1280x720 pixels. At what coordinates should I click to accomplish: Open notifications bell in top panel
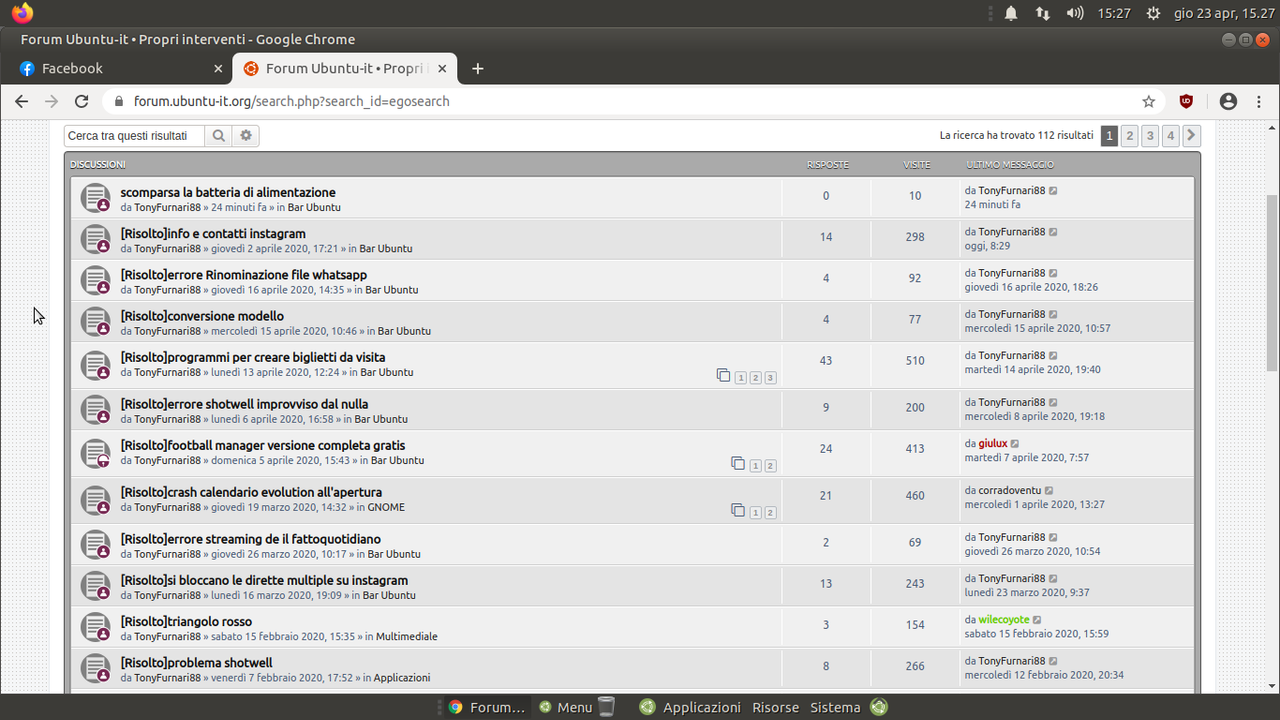point(1011,13)
